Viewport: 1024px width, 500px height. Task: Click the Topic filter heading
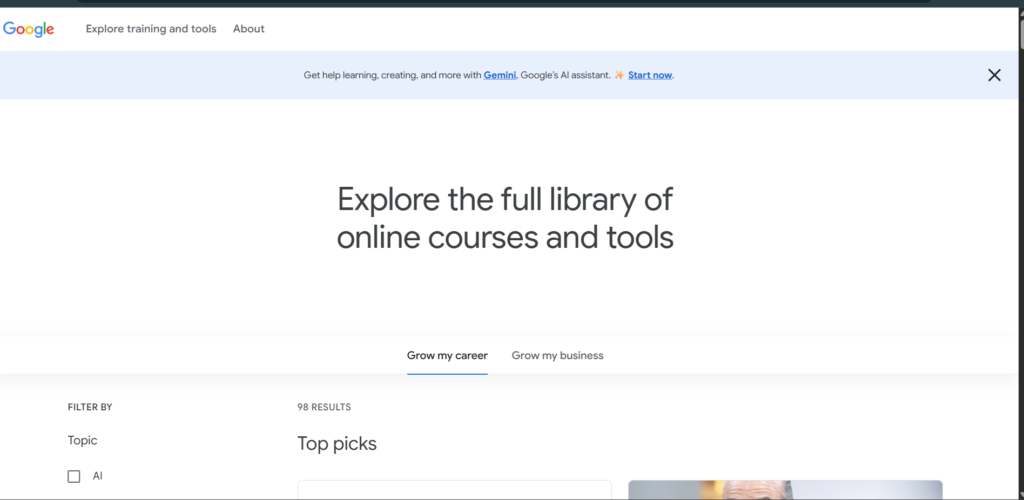[x=82, y=441]
